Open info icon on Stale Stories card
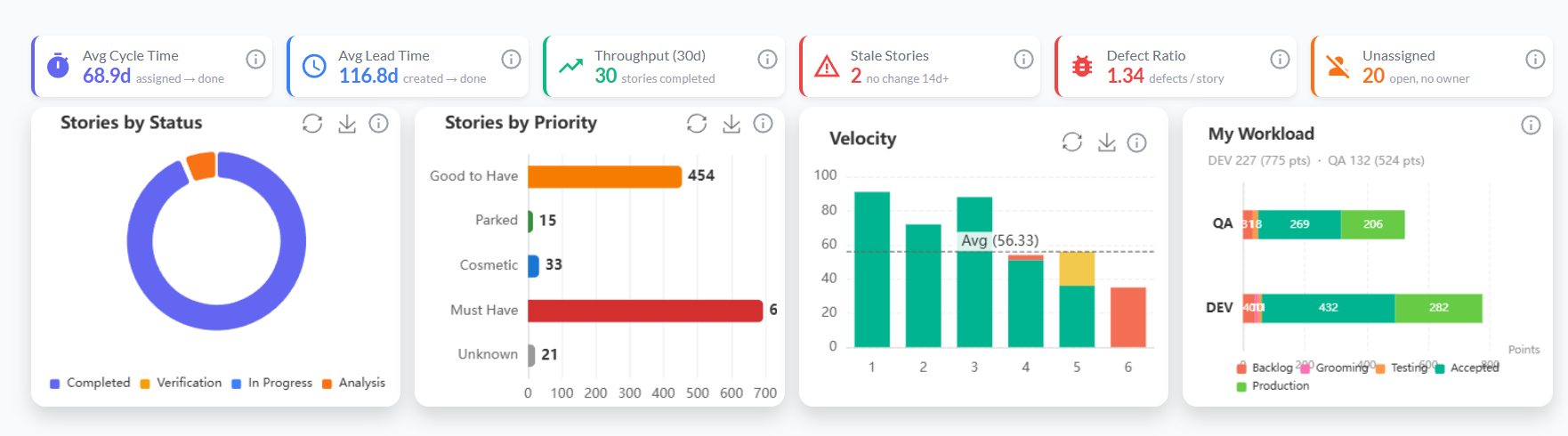This screenshot has height=436, width=1568. click(x=1023, y=59)
